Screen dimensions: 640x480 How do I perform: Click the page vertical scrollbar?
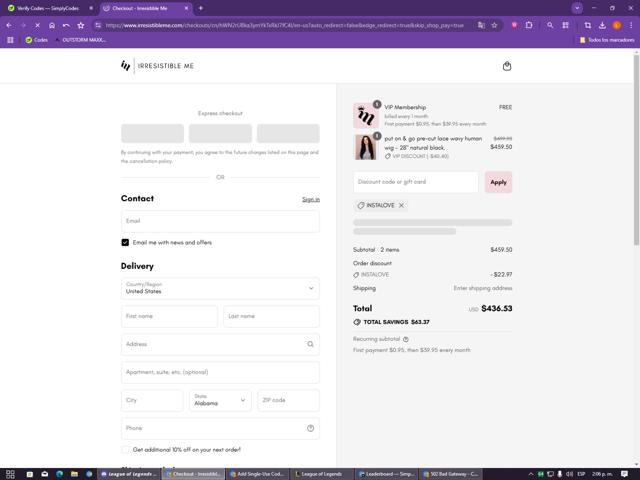coord(636,149)
